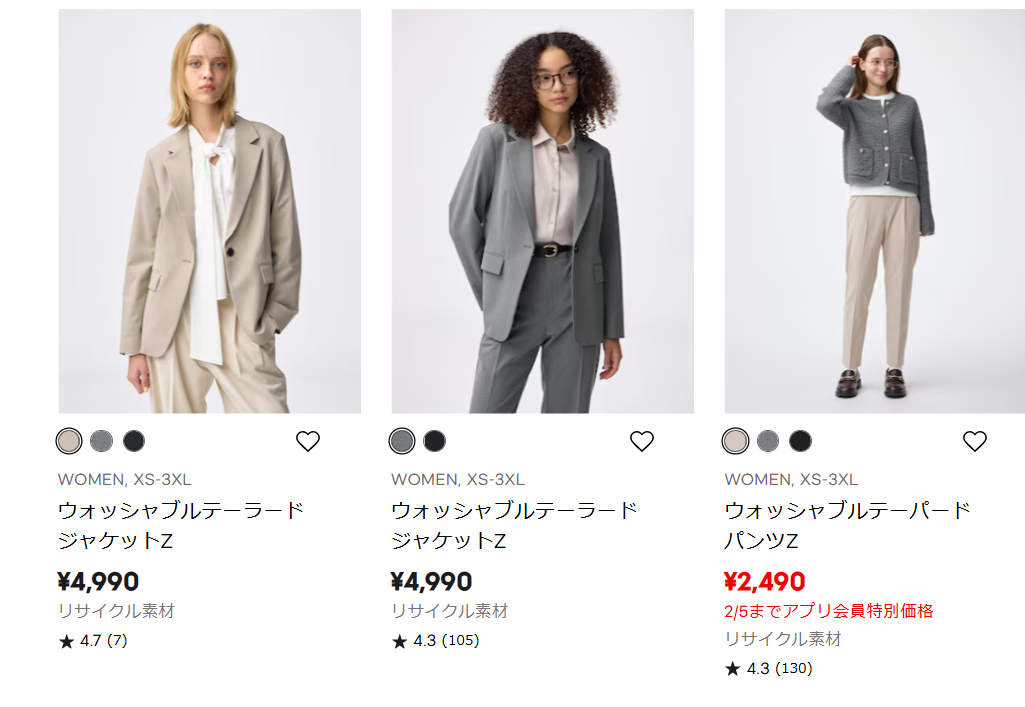Choose black swatch on second jacket
This screenshot has width=1025, height=707.
pyautogui.click(x=434, y=441)
